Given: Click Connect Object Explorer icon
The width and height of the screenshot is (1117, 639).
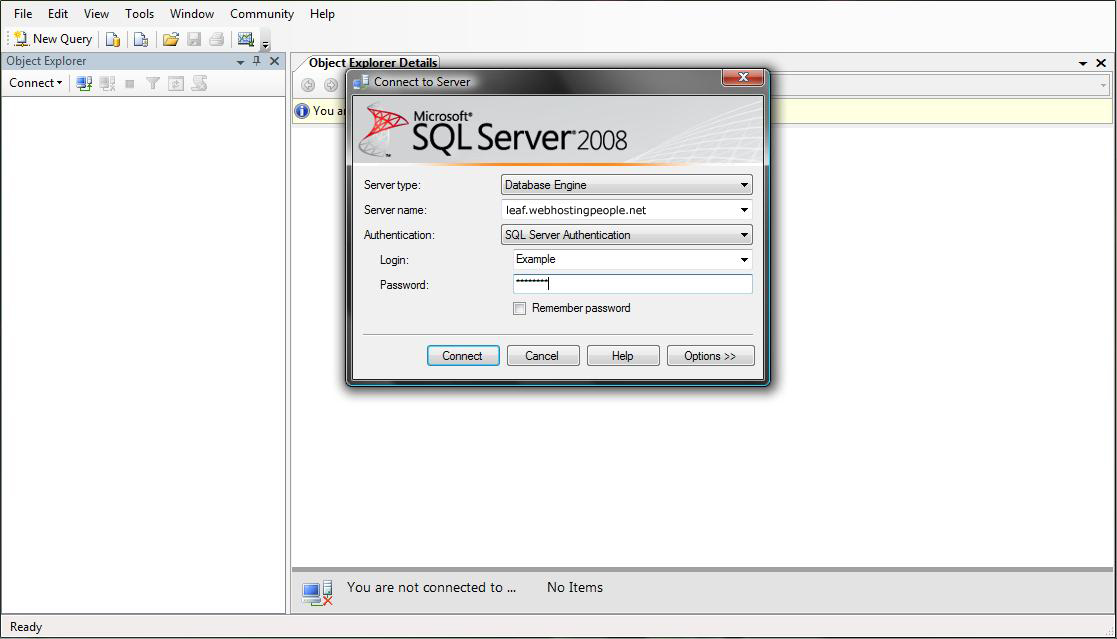Looking at the screenshot, I should [x=84, y=83].
